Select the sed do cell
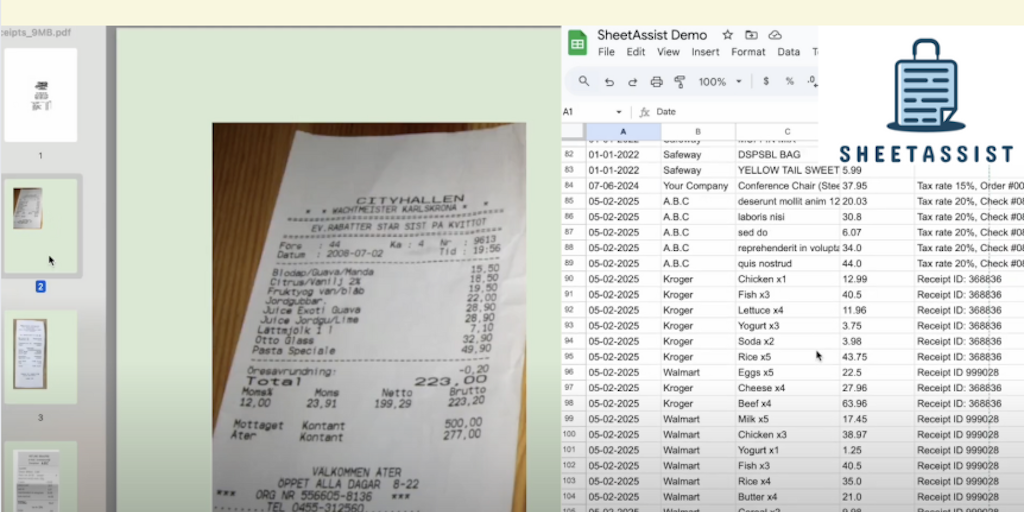Screen dimensions: 1024x512 pyautogui.click(x=788, y=232)
